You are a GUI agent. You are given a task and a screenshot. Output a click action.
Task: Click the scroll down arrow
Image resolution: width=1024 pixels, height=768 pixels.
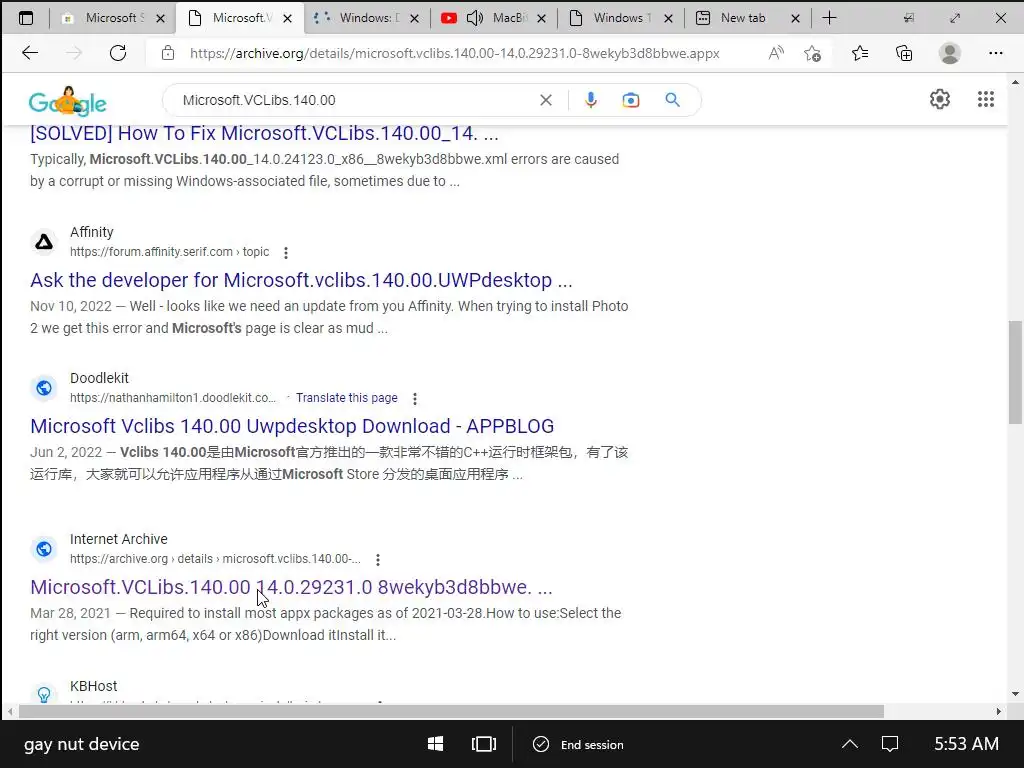[x=1015, y=694]
